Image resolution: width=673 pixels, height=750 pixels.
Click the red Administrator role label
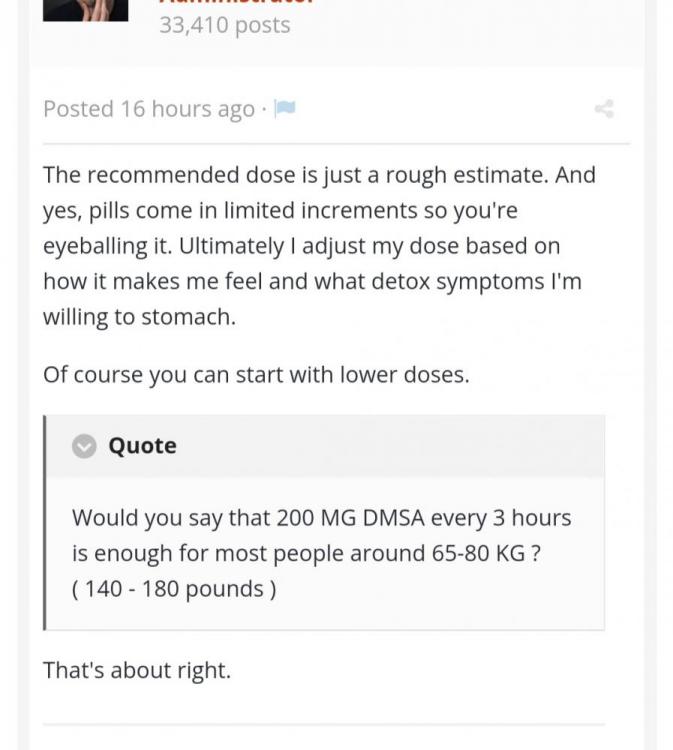click(237, 2)
